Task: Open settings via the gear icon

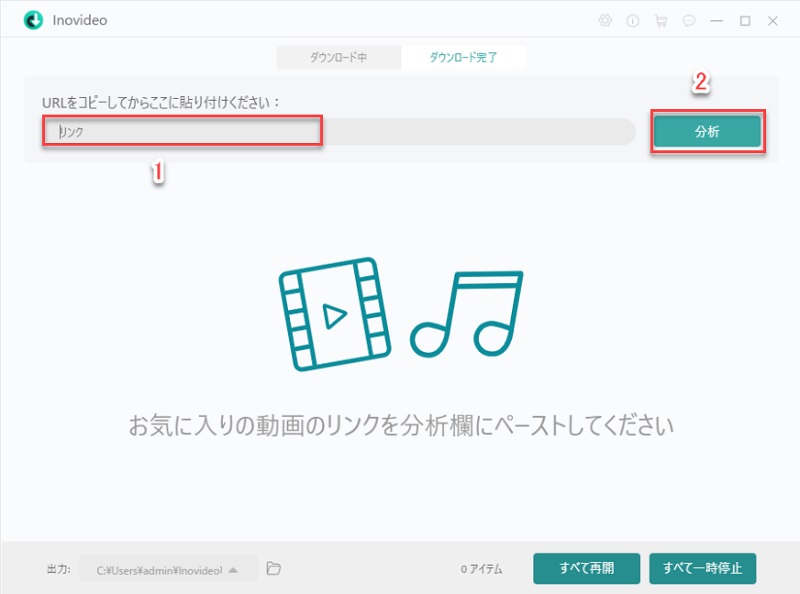Action: pyautogui.click(x=605, y=21)
